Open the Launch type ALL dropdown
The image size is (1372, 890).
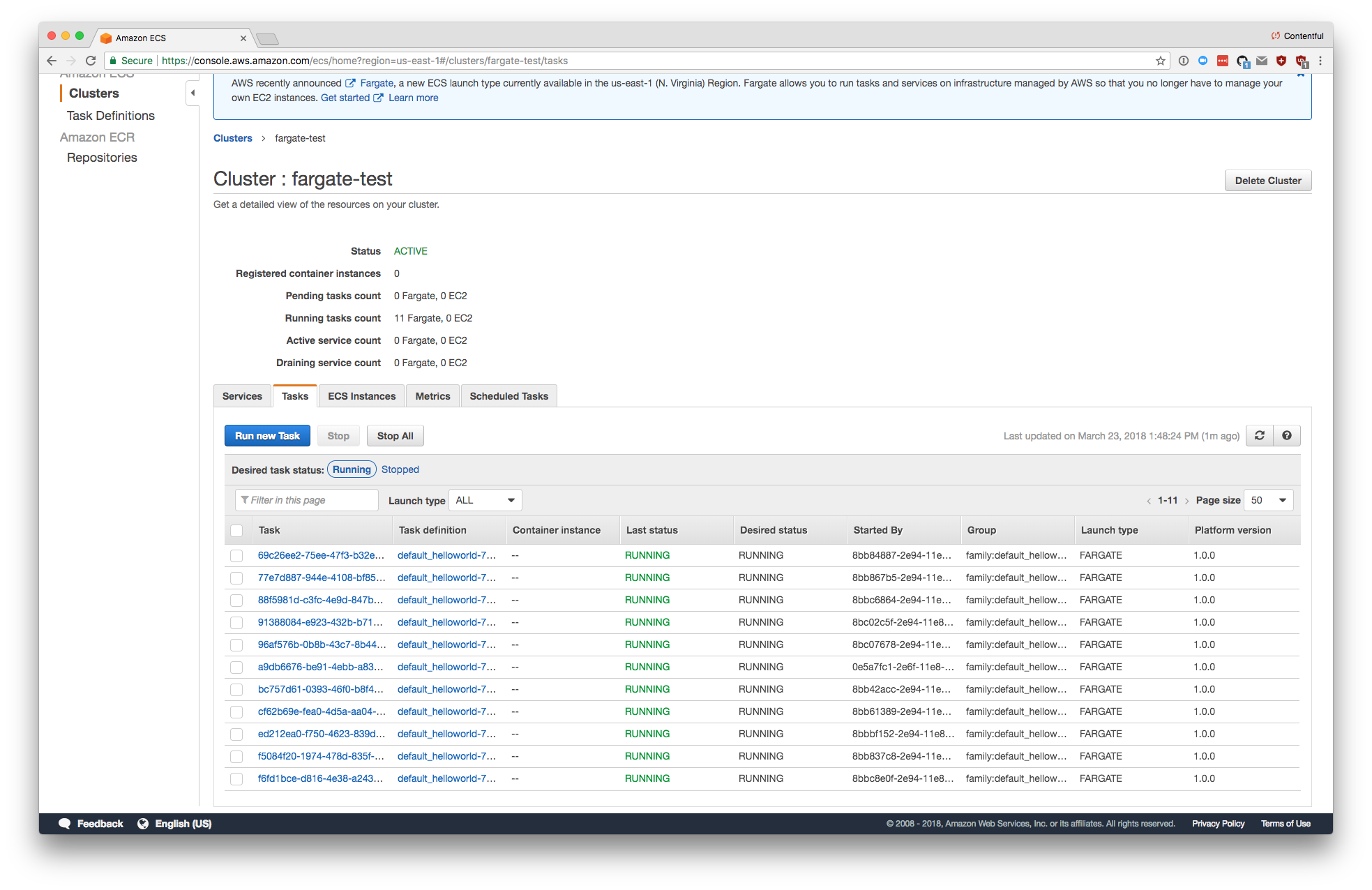485,500
